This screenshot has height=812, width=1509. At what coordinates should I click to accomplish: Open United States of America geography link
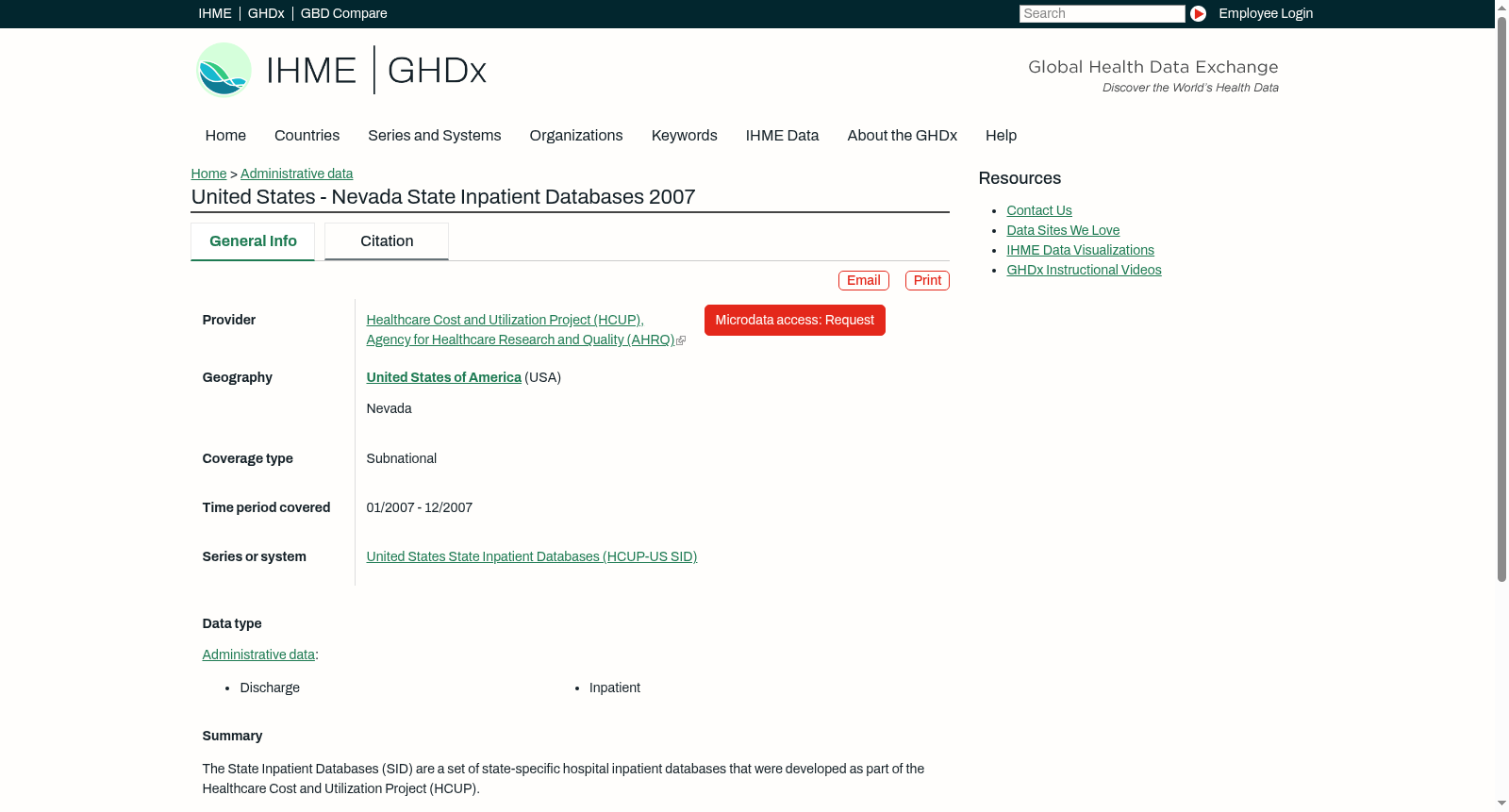pos(444,377)
